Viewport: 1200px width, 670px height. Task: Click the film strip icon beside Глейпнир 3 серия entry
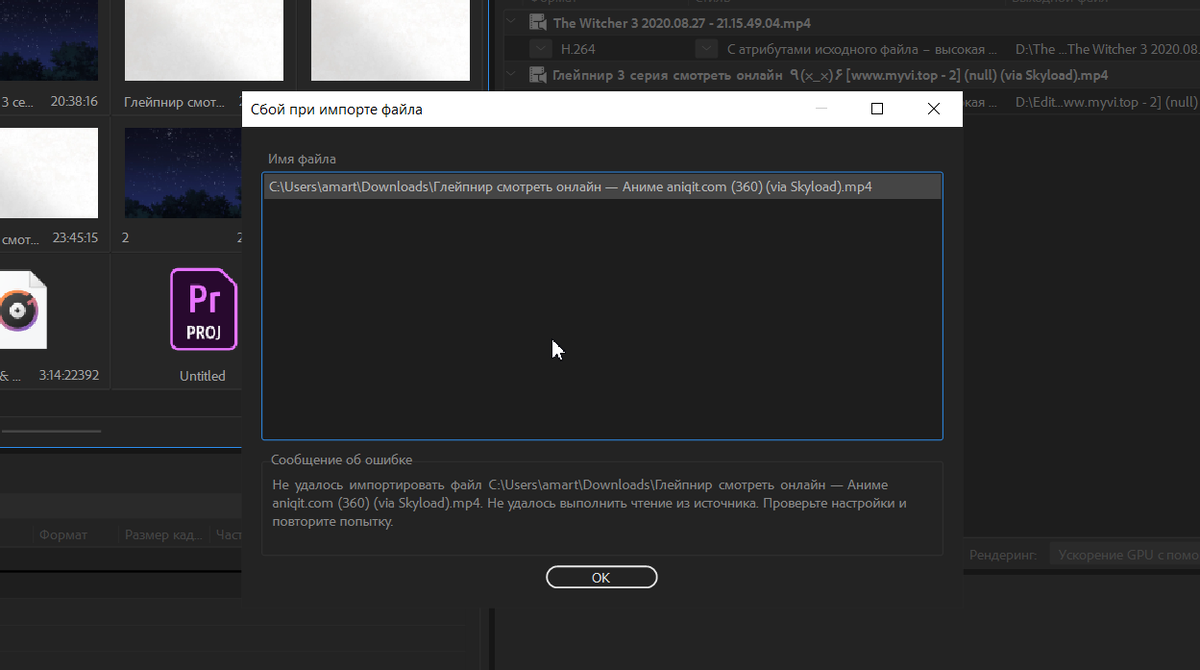536,75
